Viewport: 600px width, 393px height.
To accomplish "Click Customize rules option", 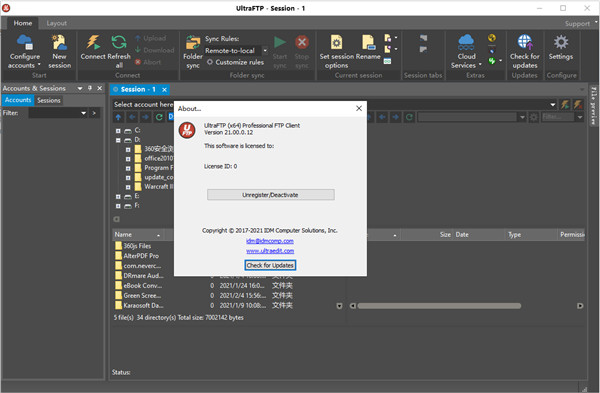I will tap(235, 62).
